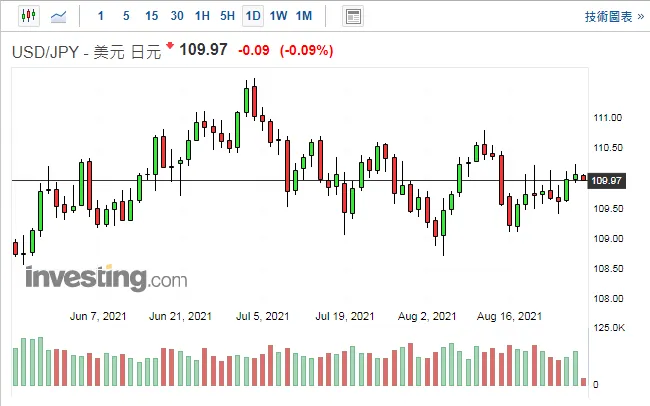Select the 5 minute timeframe
Screen dimensions: 650x406
(126, 16)
